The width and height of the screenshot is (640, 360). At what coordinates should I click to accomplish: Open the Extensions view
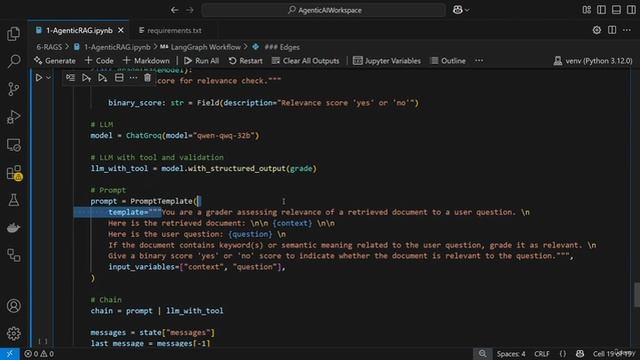pyautogui.click(x=13, y=173)
